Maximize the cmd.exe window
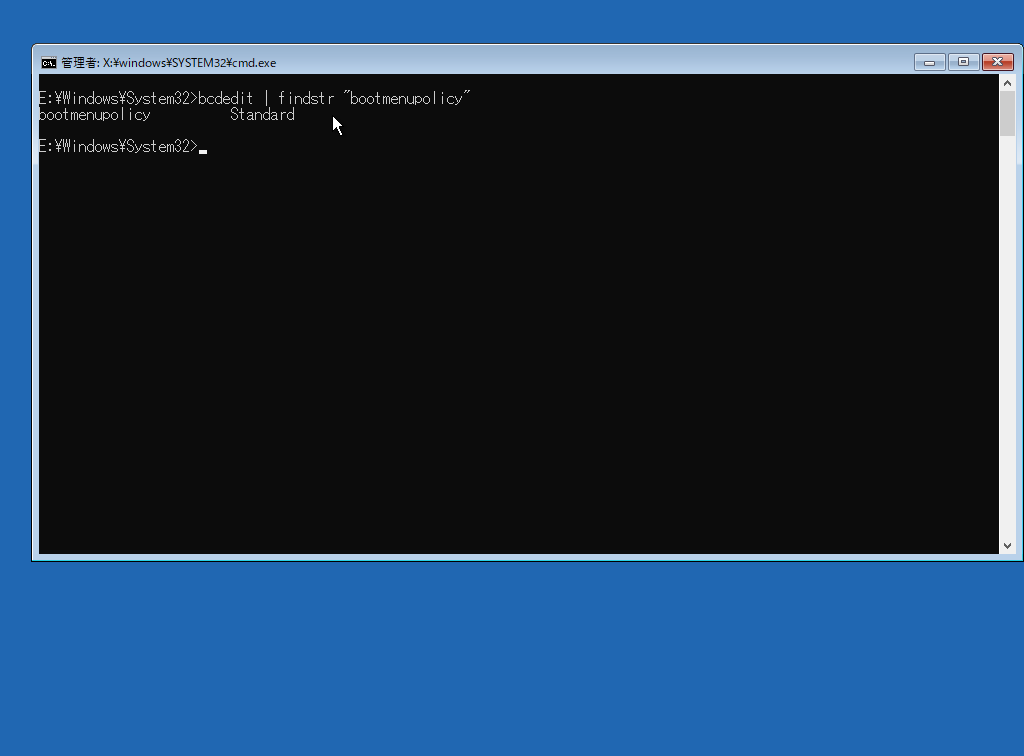The height and width of the screenshot is (756, 1024). click(x=963, y=62)
